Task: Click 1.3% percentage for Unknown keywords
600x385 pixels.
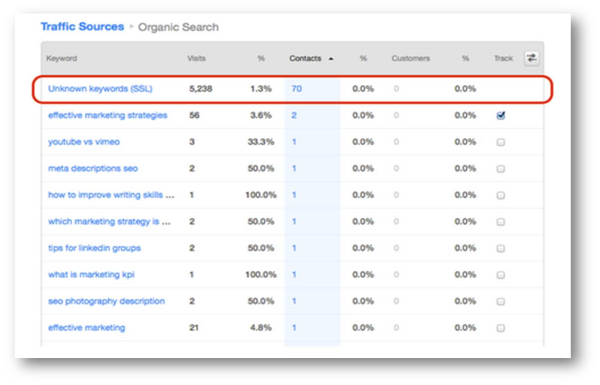Action: pyautogui.click(x=261, y=89)
